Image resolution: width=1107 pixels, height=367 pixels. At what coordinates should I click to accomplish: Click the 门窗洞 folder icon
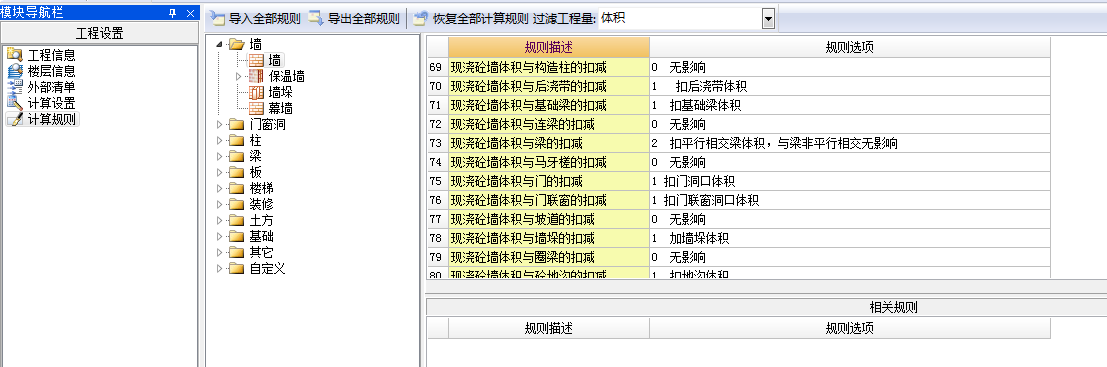coord(237,125)
